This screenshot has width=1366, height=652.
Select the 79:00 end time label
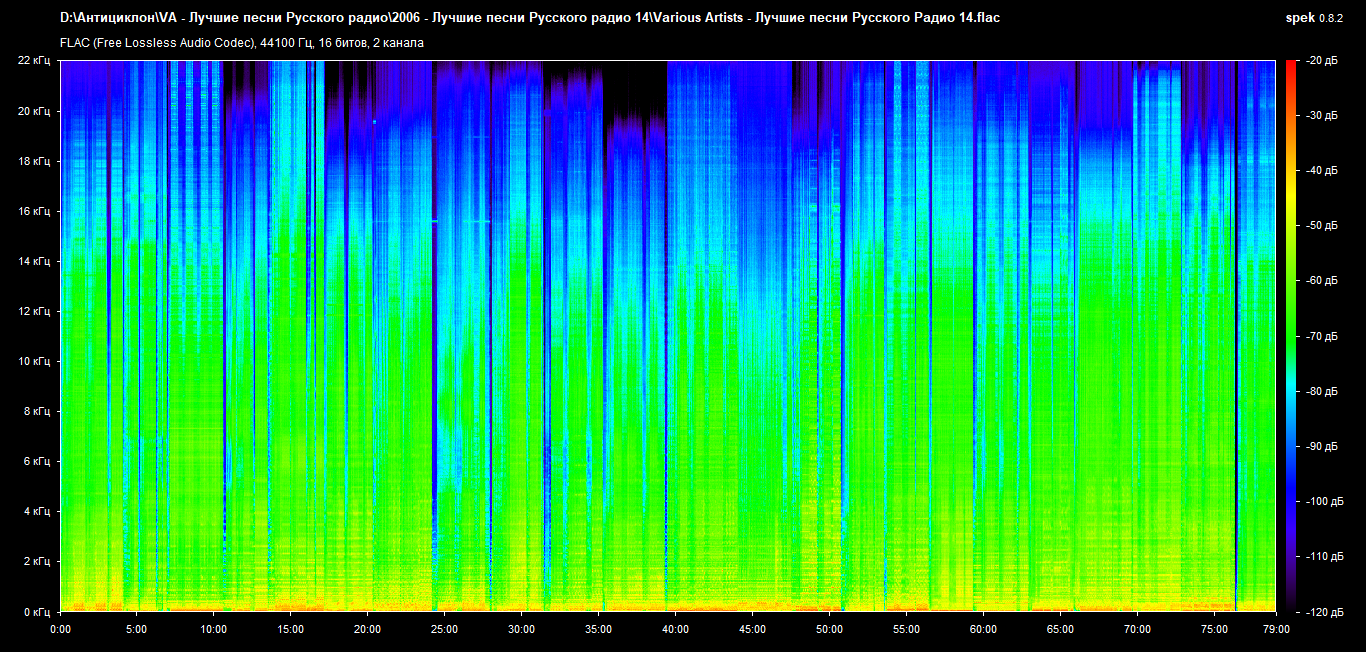tap(1276, 629)
